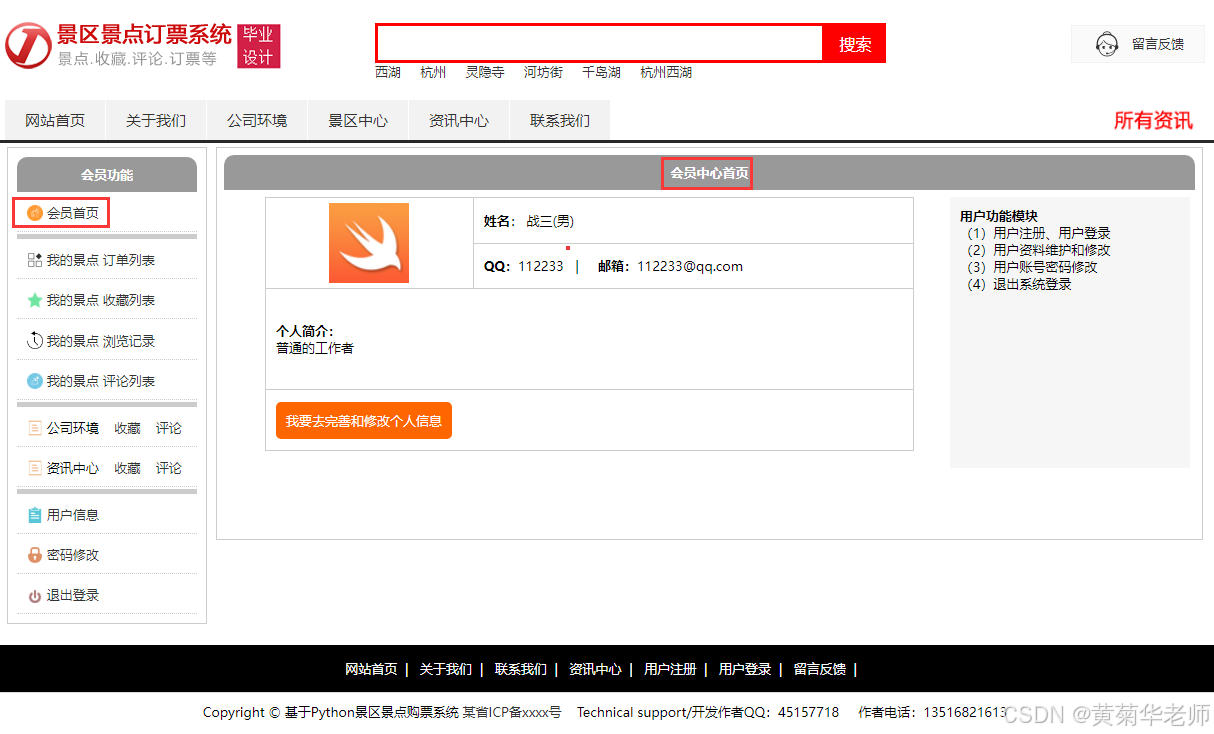Viewport: 1214px width, 734px height.
Task: Click 资讯中心 text in sidebar
Action: (73, 468)
